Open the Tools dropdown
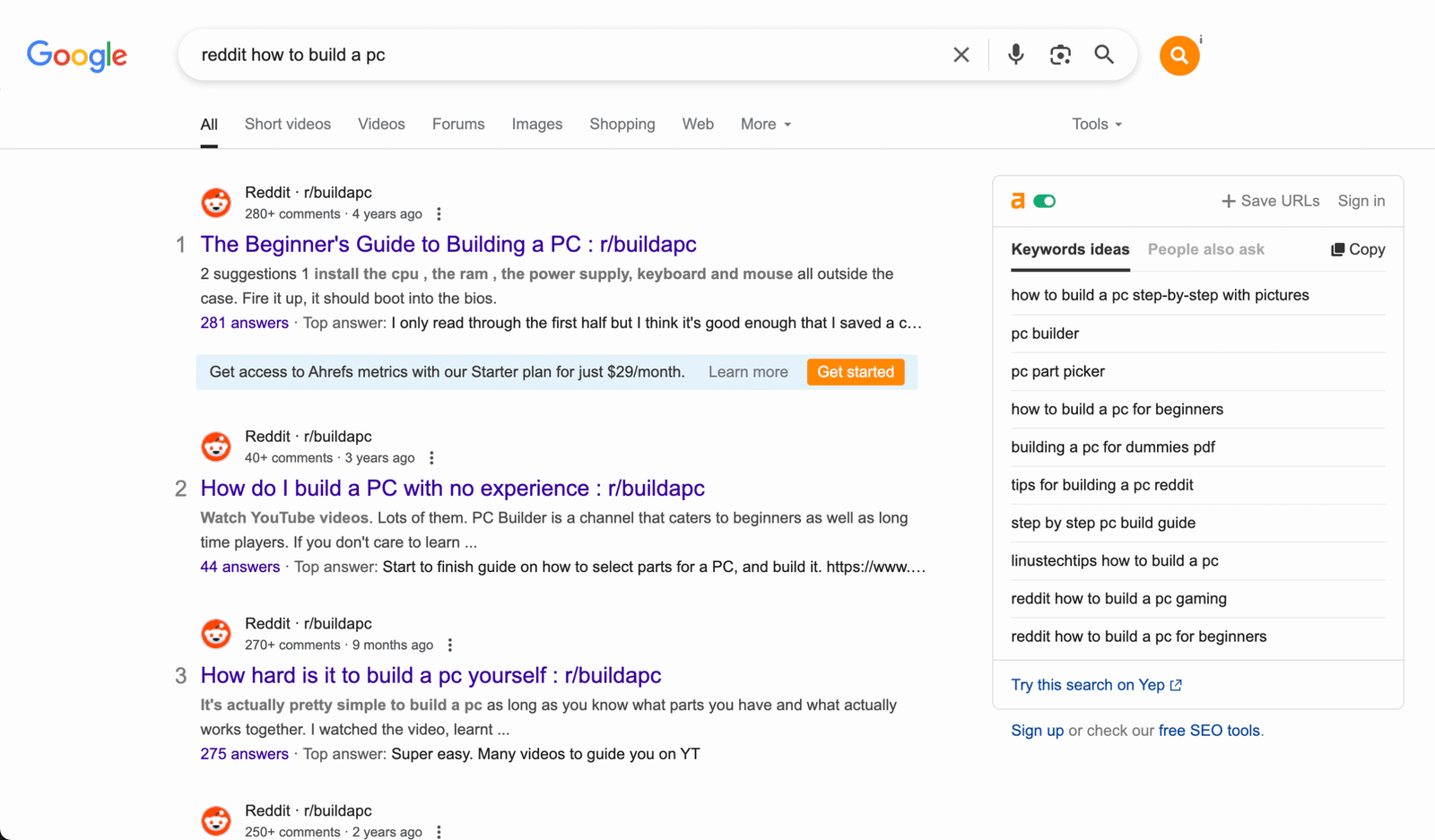Screen dimensions: 1435x840 pos(1097,125)
